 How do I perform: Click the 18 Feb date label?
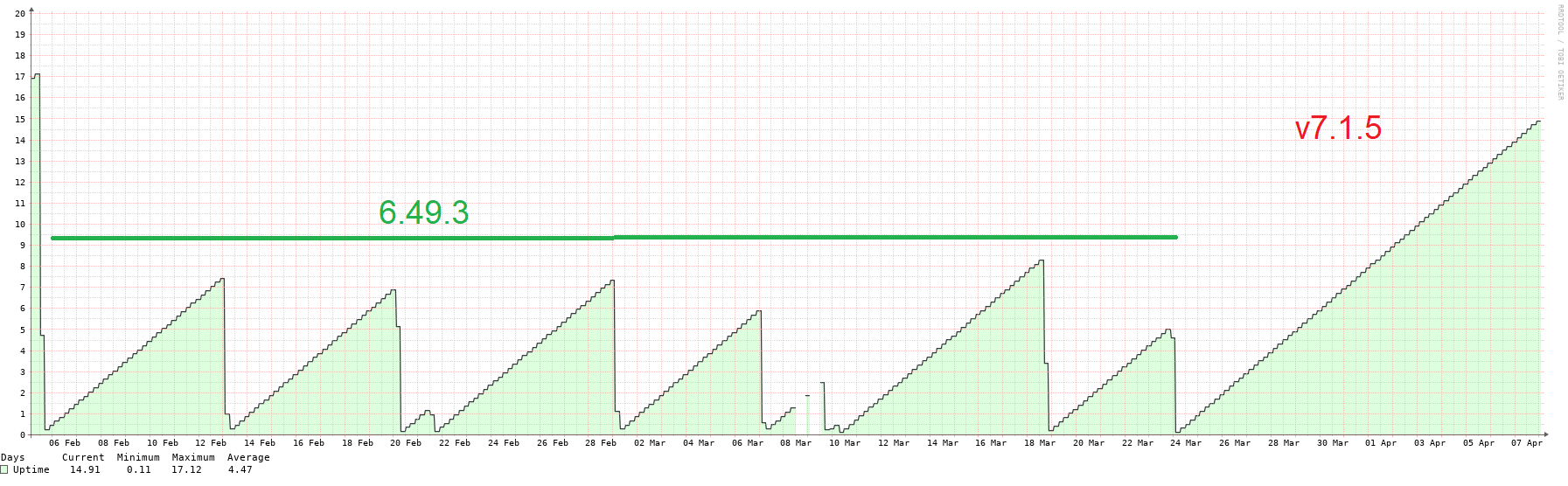(358, 443)
